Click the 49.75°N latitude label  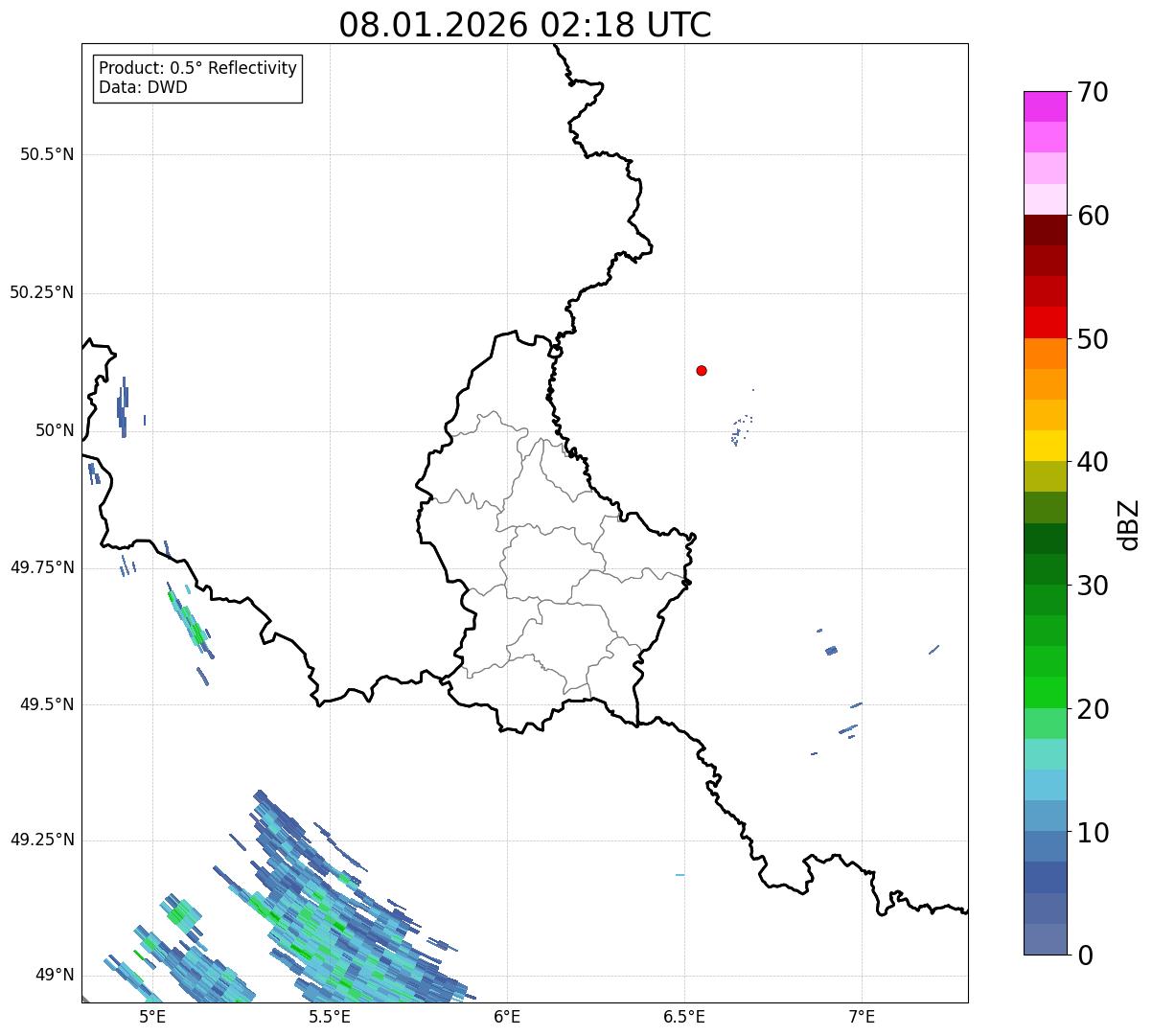[x=42, y=567]
